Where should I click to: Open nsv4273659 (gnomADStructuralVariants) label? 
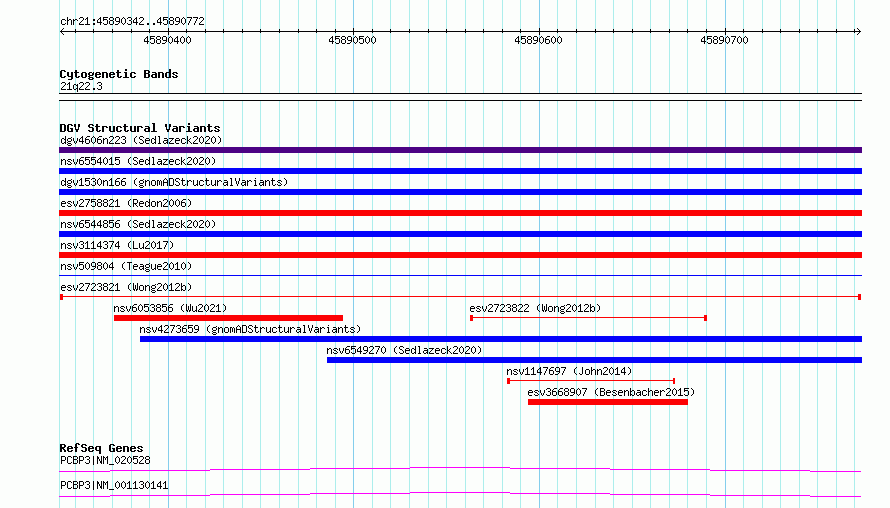click(x=250, y=329)
